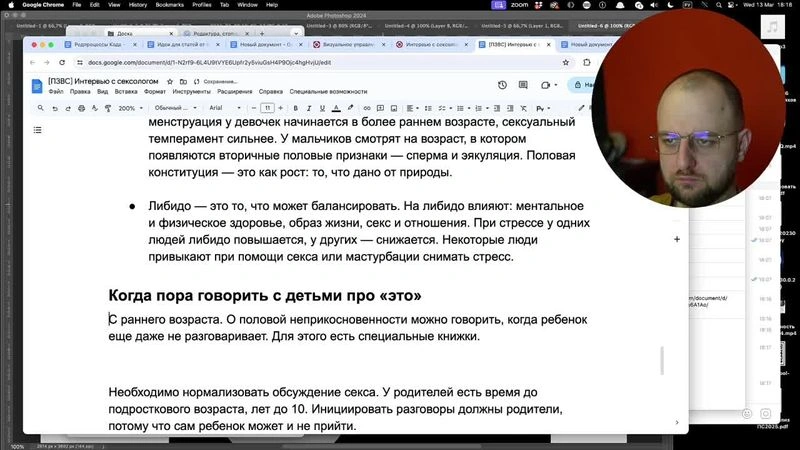Screen dimensions: 800x450
Task: Click the document title field
Action: click(x=103, y=81)
